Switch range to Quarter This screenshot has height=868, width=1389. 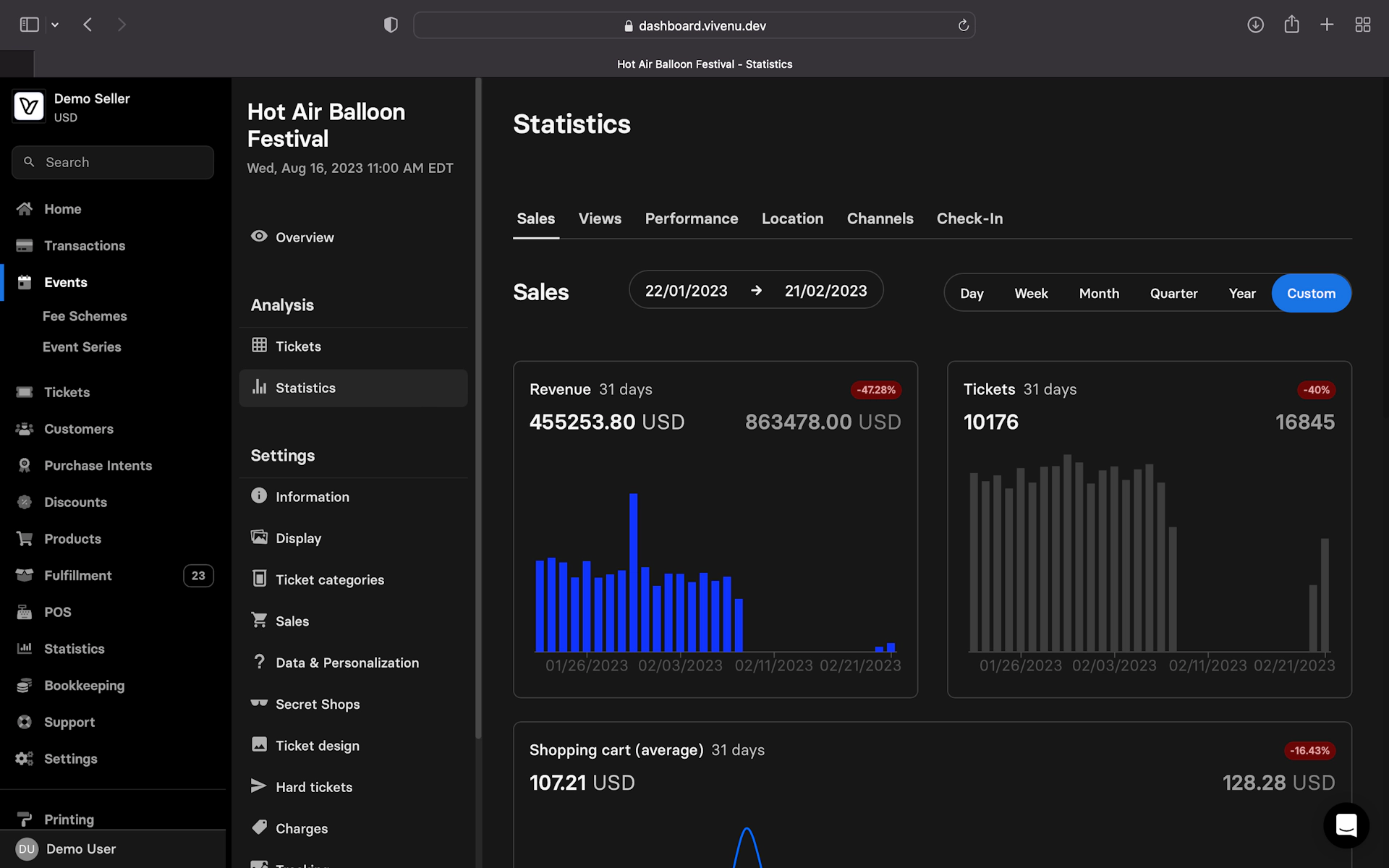pos(1173,294)
